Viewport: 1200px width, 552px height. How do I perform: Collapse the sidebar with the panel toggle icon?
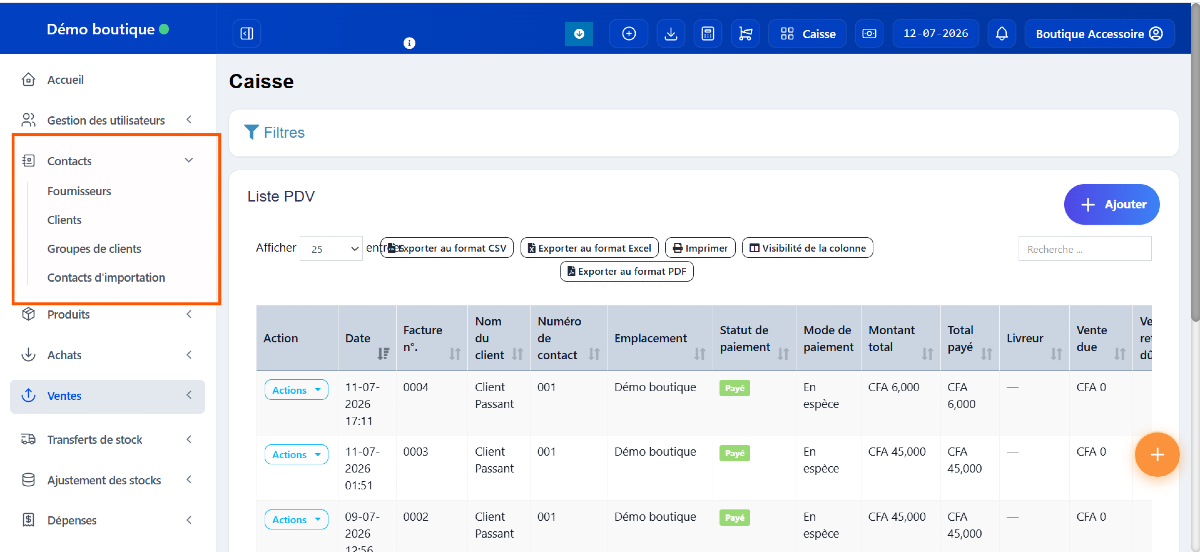[247, 34]
